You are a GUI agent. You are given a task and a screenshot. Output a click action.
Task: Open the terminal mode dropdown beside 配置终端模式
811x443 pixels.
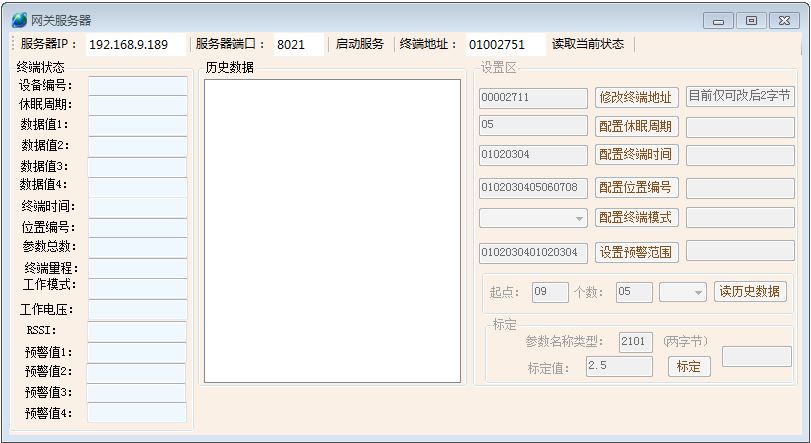533,218
